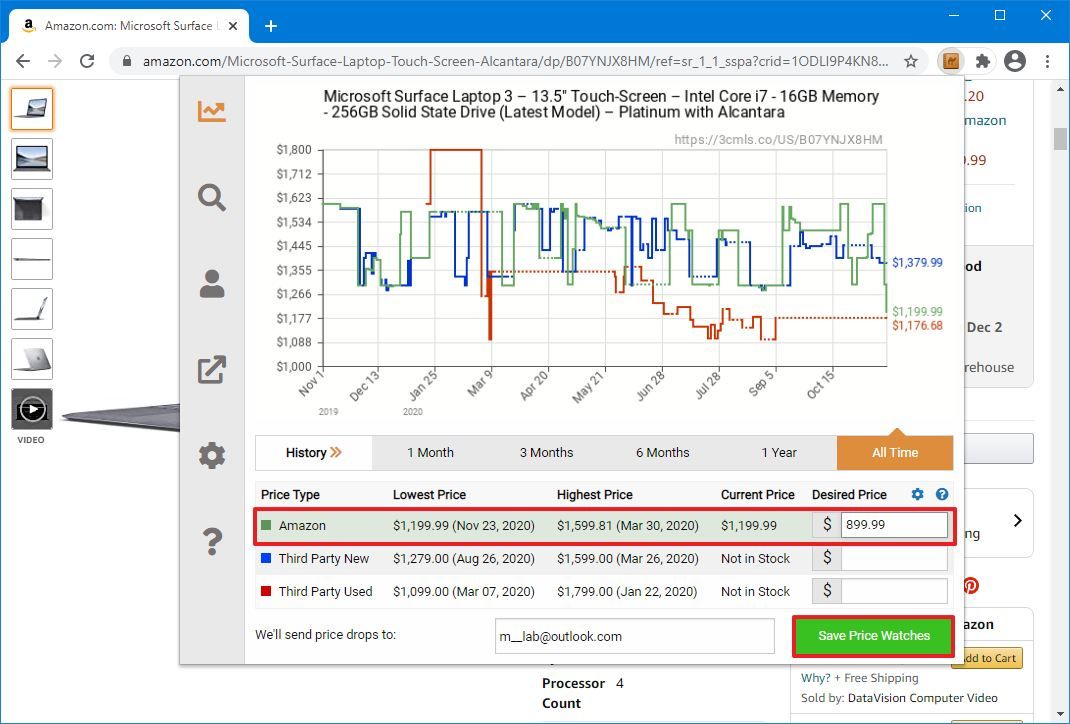Click the help question mark in the sidebar
This screenshot has width=1070, height=724.
pyautogui.click(x=210, y=541)
